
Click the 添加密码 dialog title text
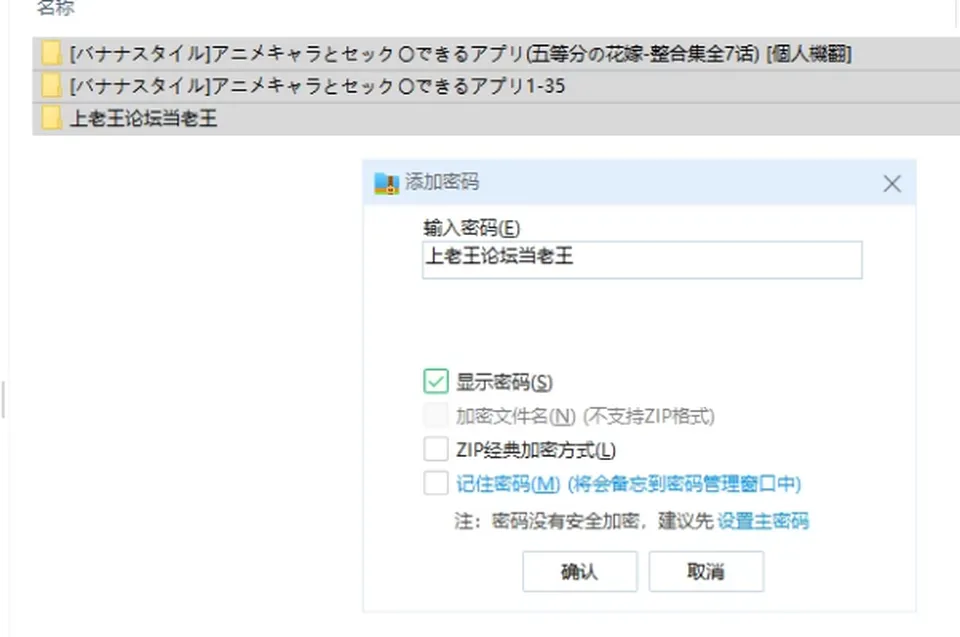point(442,182)
